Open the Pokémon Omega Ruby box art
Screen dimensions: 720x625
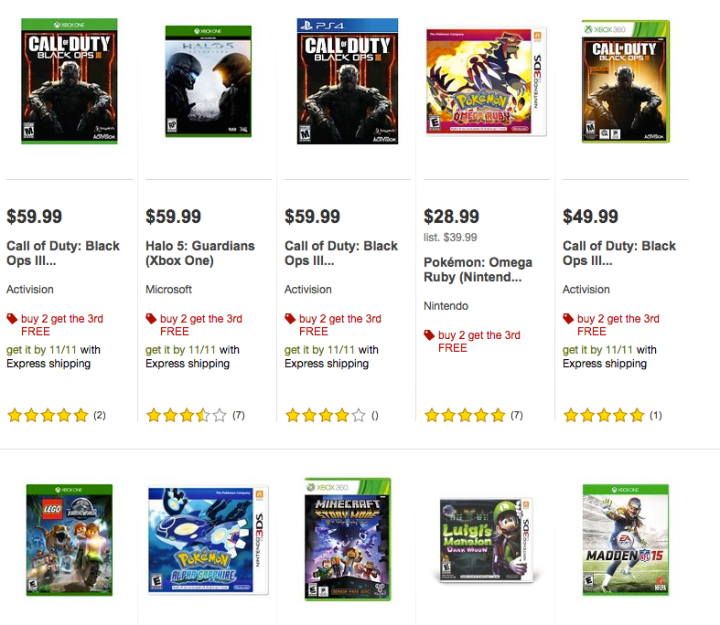(486, 82)
